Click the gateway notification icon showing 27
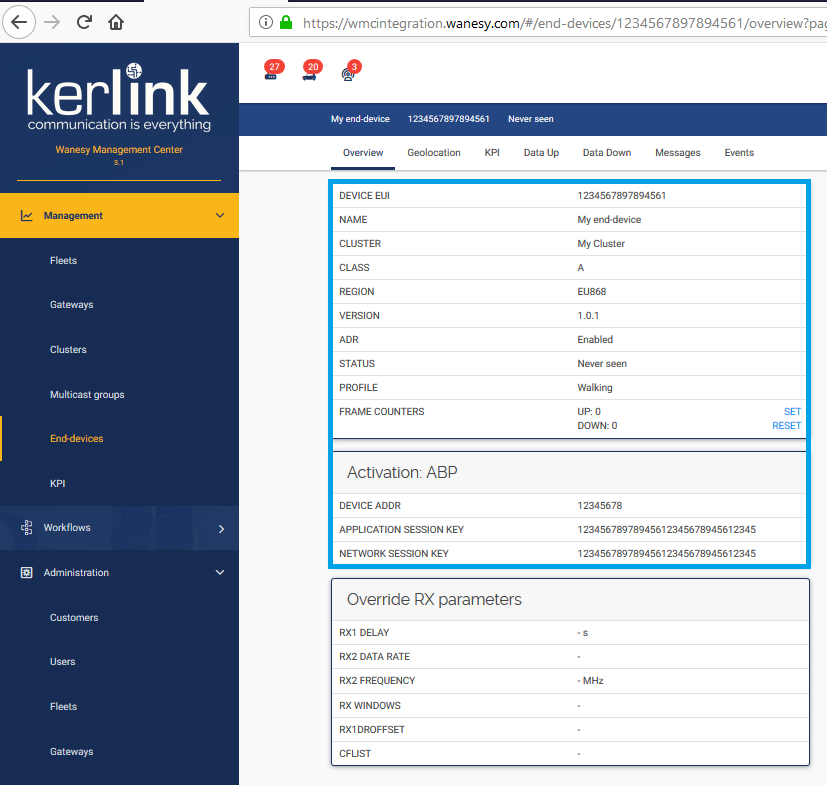This screenshot has width=827, height=785. (271, 72)
